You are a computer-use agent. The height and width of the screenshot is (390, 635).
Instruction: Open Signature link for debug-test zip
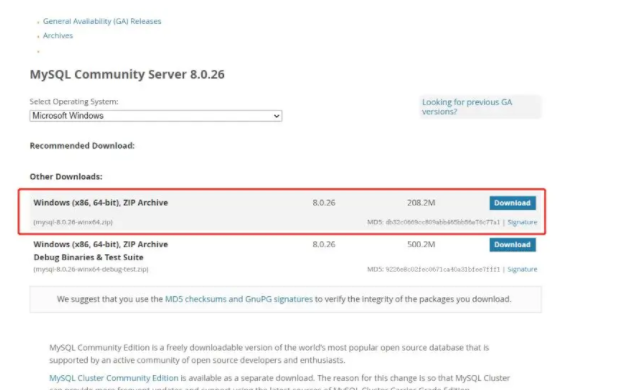[x=522, y=269]
